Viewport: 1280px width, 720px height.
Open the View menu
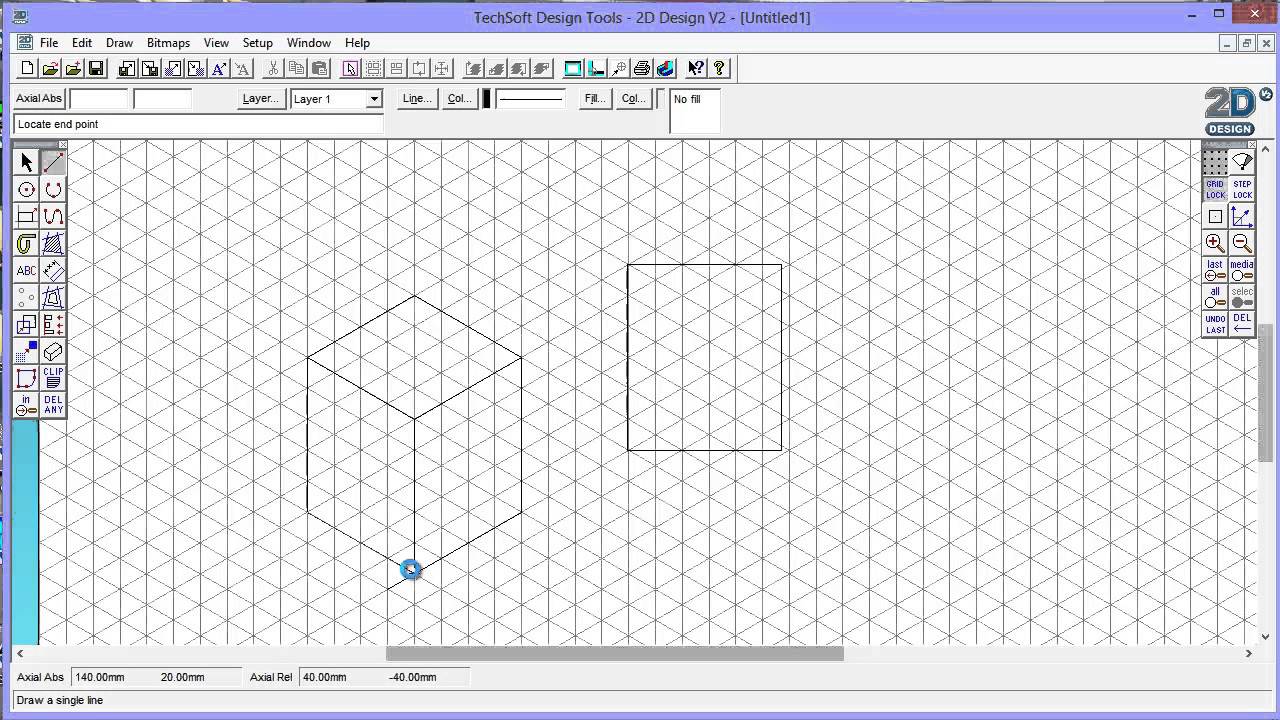click(x=216, y=43)
